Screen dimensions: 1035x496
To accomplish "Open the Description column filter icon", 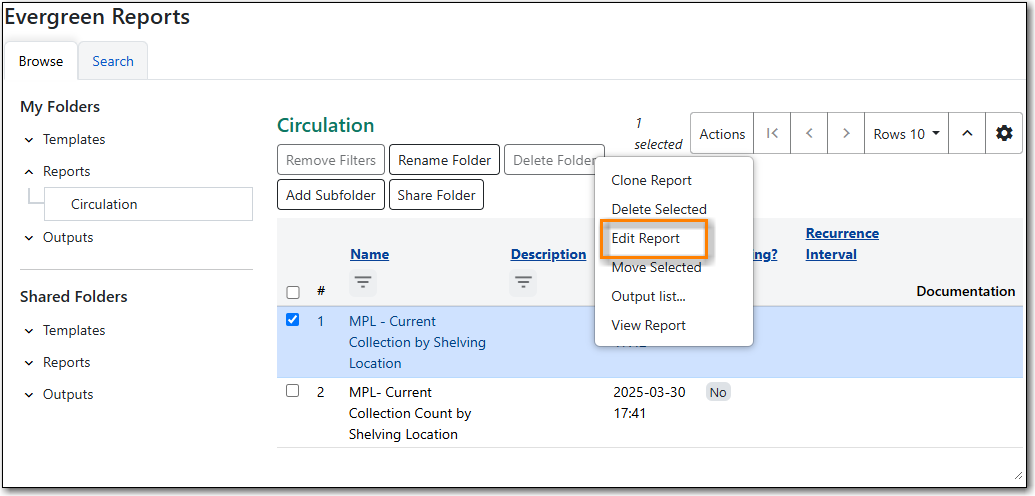I will coord(523,283).
